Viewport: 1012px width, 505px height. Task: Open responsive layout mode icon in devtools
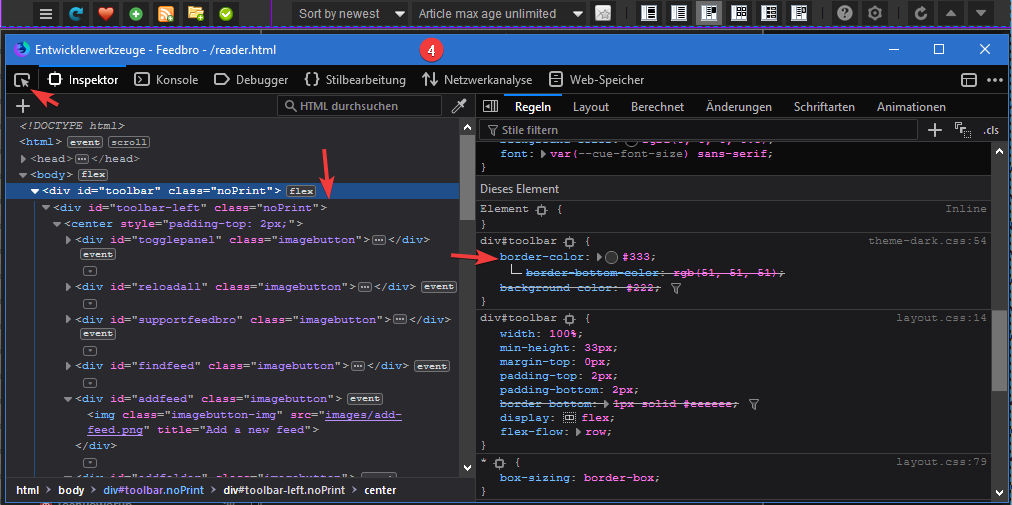point(968,80)
